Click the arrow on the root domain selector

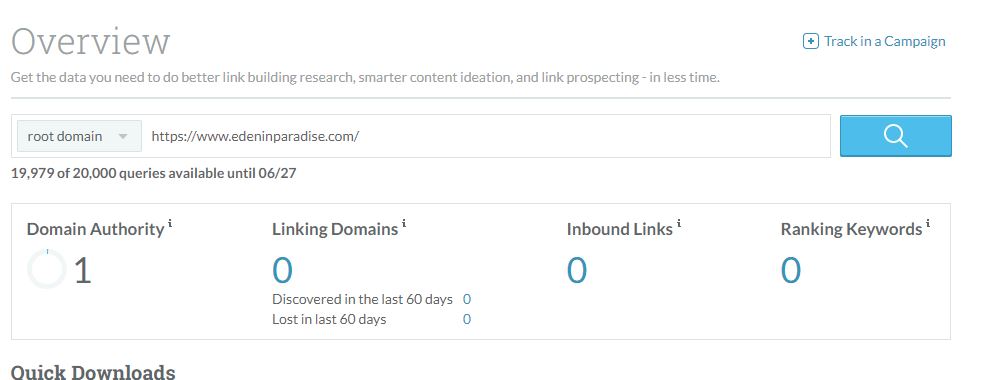[x=123, y=137]
